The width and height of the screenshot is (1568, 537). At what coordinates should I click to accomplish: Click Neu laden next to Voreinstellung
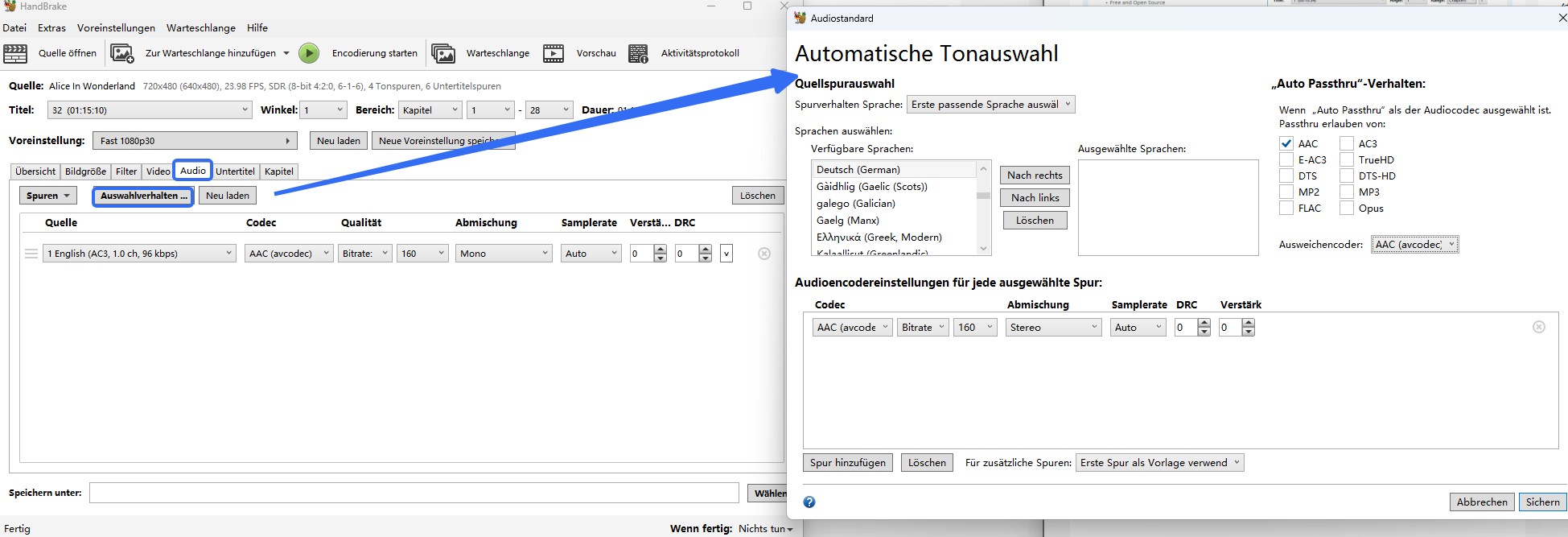coord(339,141)
